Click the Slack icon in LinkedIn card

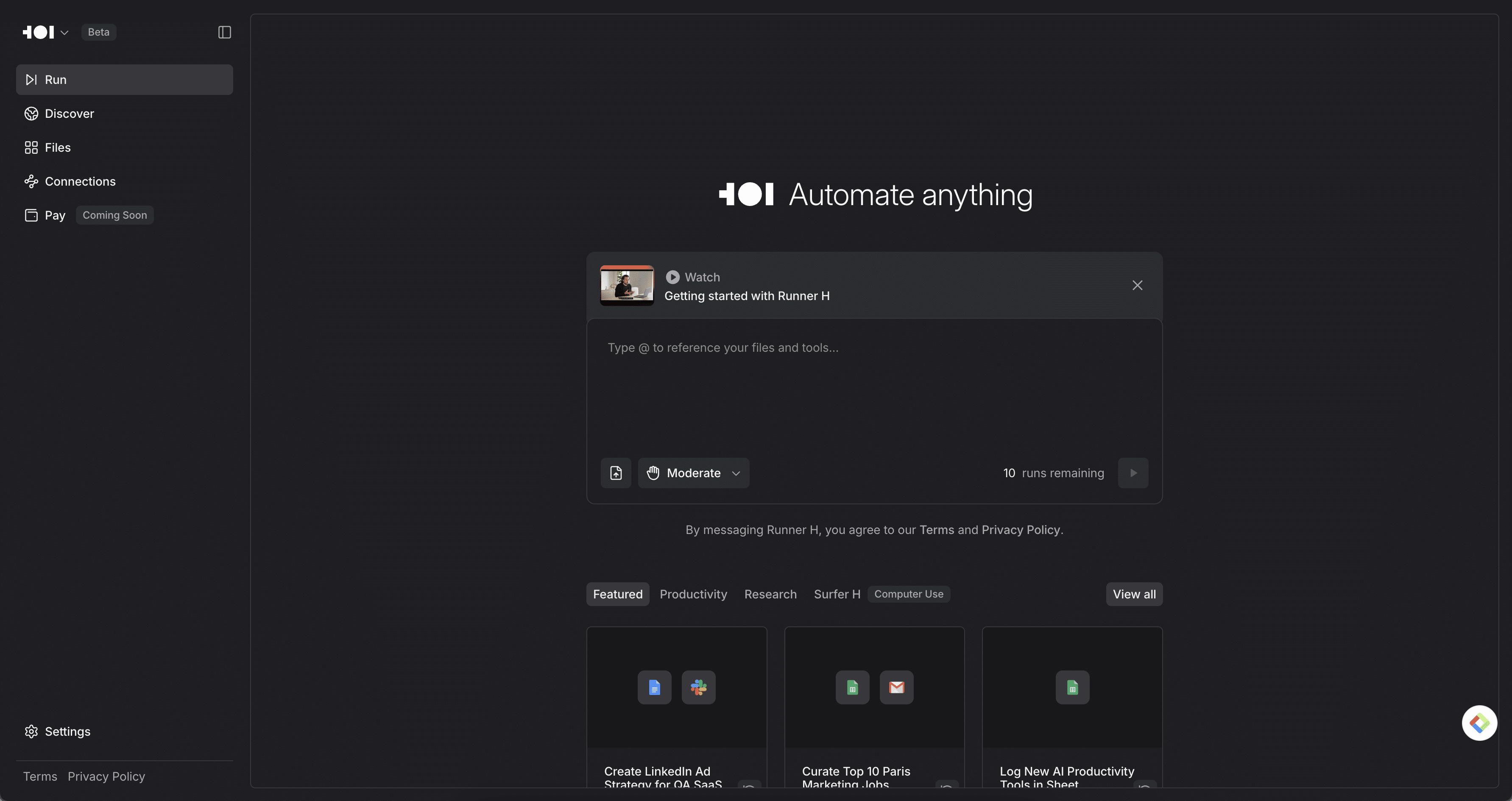click(698, 687)
